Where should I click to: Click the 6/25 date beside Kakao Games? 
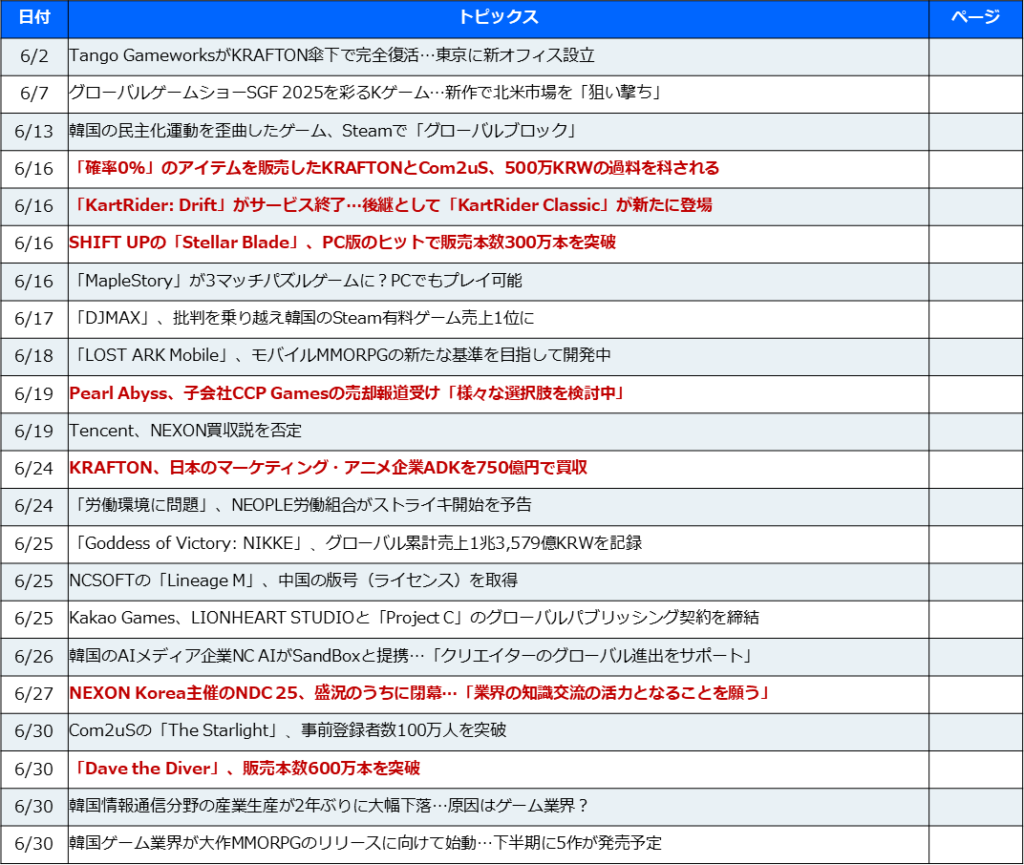pos(34,618)
